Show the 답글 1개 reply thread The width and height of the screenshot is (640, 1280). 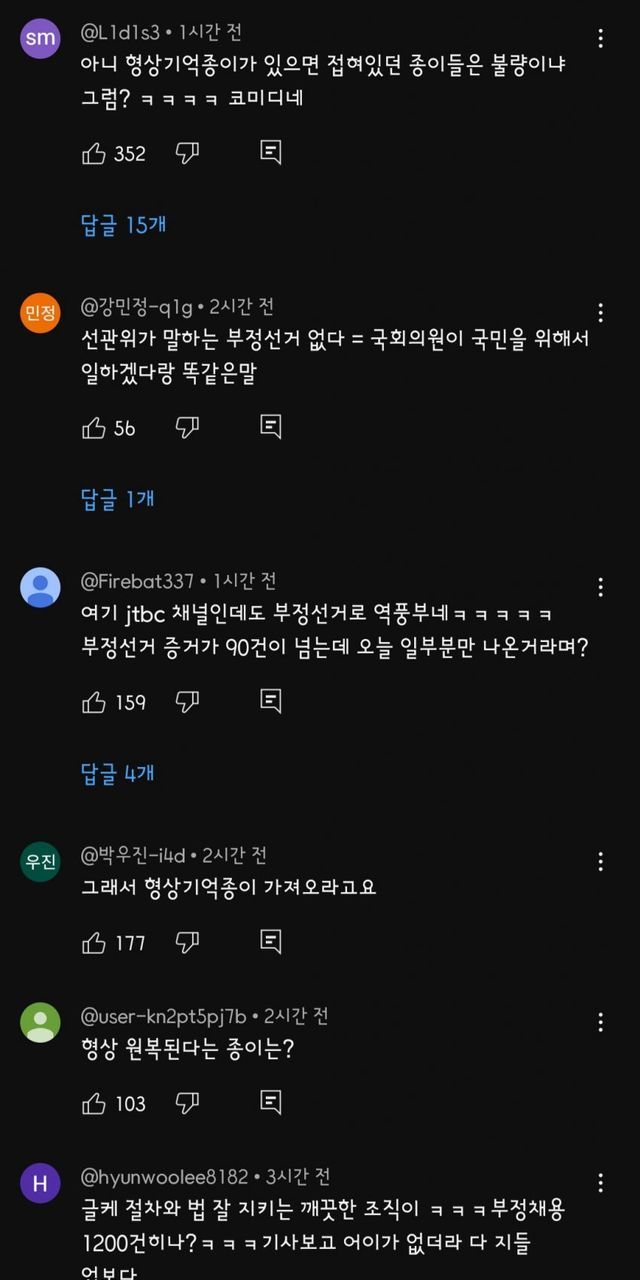coord(117,499)
